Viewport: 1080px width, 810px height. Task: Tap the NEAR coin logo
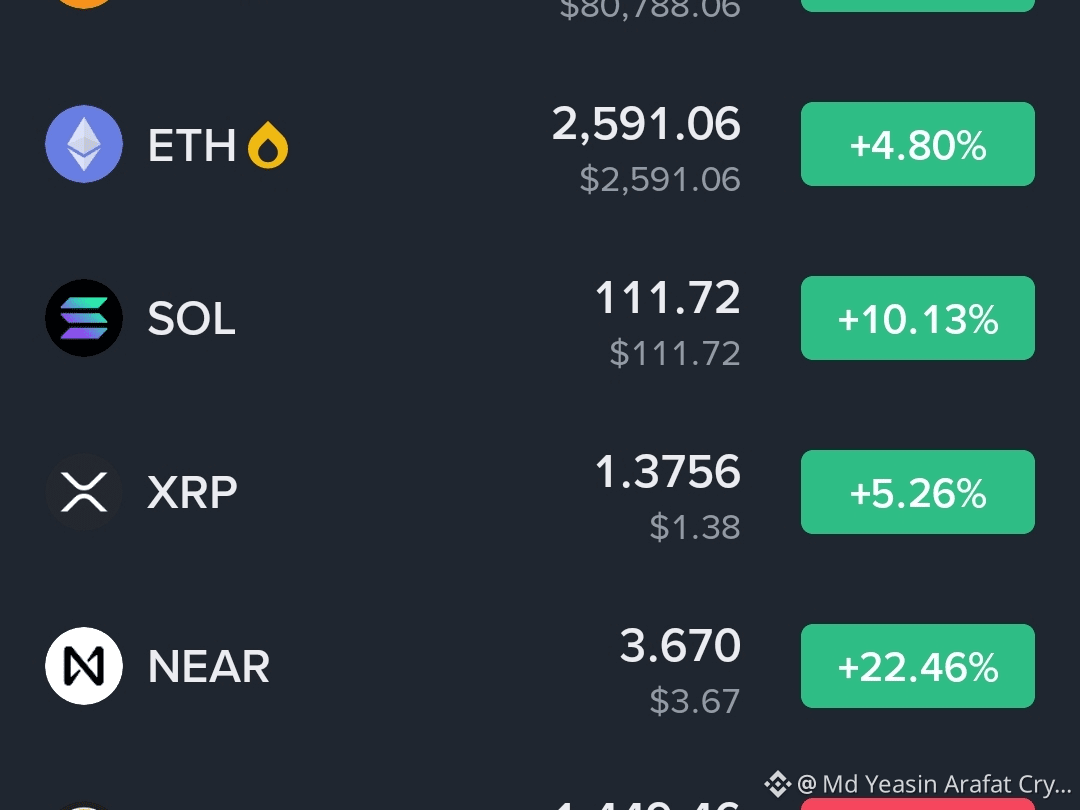(x=84, y=666)
